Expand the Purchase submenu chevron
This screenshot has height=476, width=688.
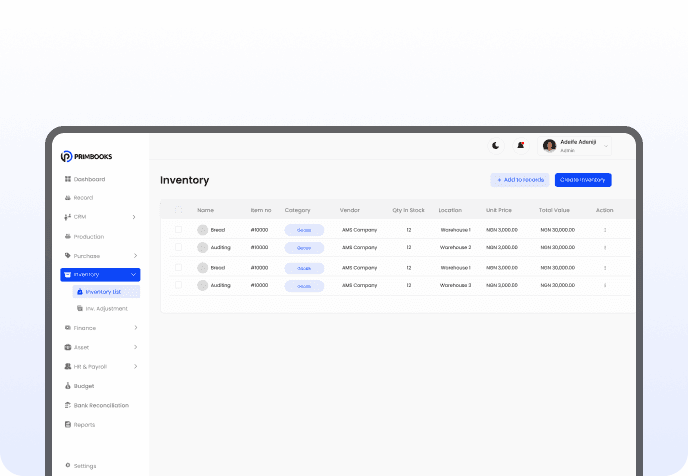[x=135, y=255]
